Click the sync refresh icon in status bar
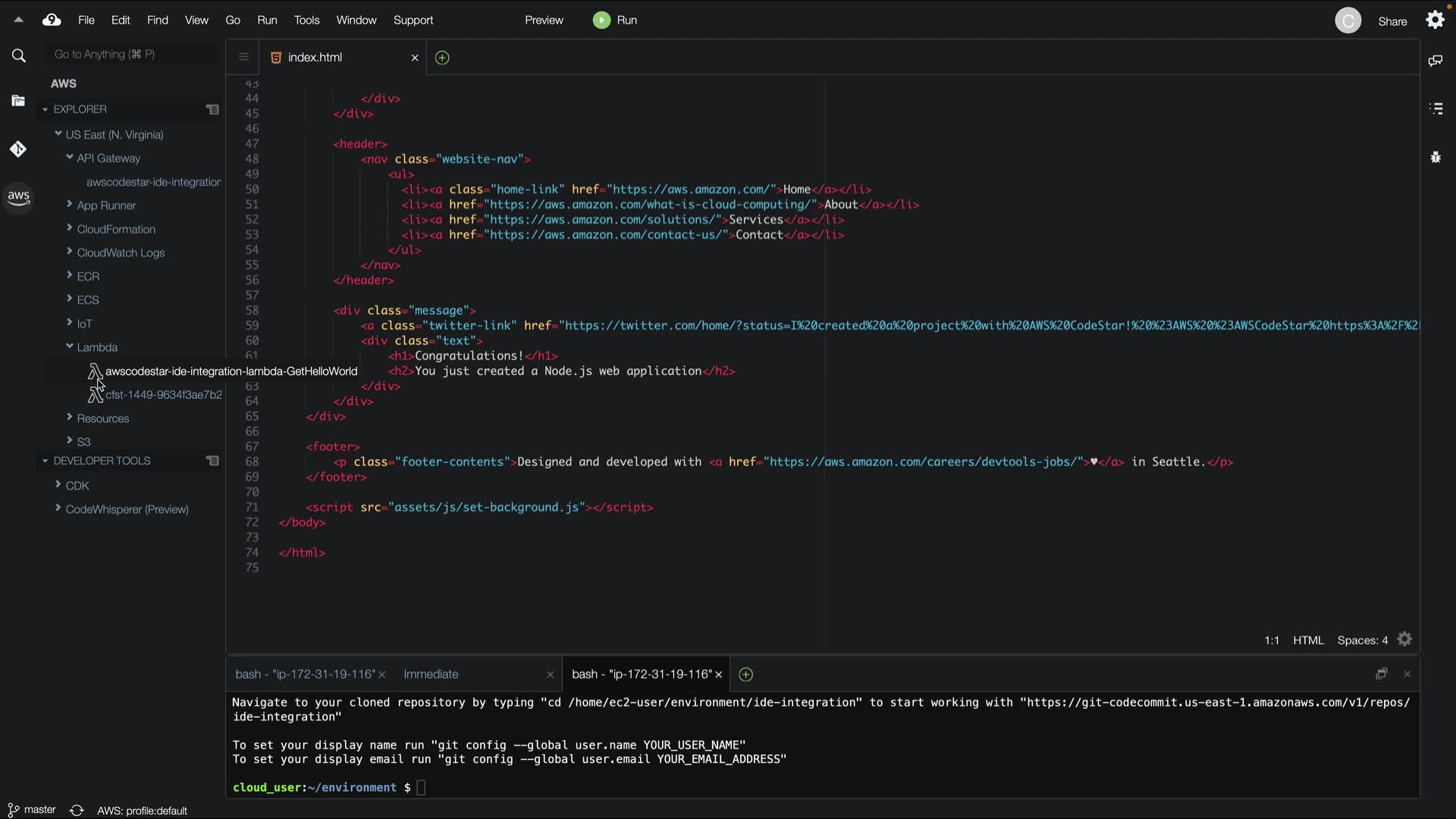This screenshot has width=1456, height=819. [77, 810]
